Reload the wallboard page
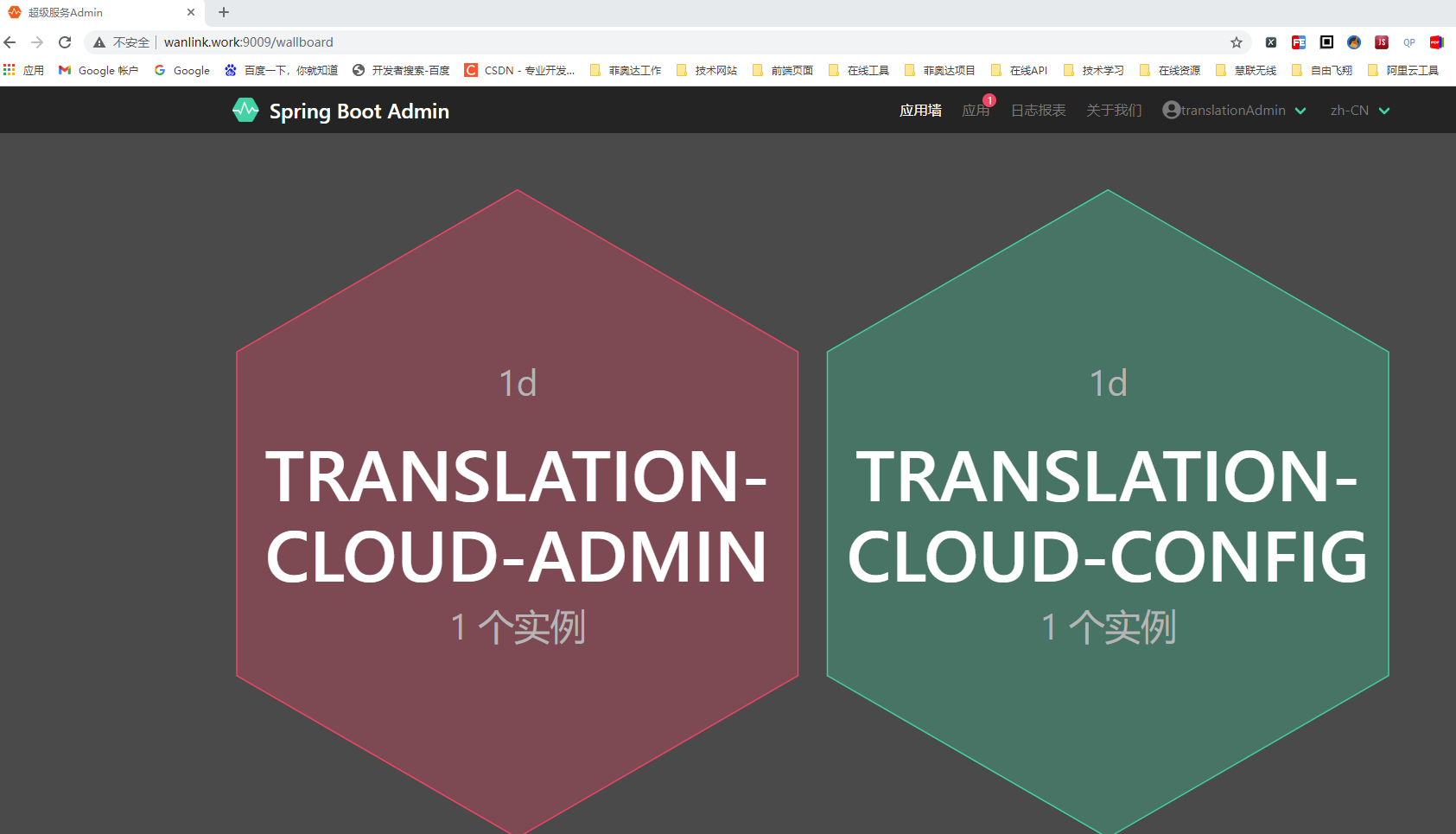This screenshot has height=834, width=1456. [x=65, y=42]
